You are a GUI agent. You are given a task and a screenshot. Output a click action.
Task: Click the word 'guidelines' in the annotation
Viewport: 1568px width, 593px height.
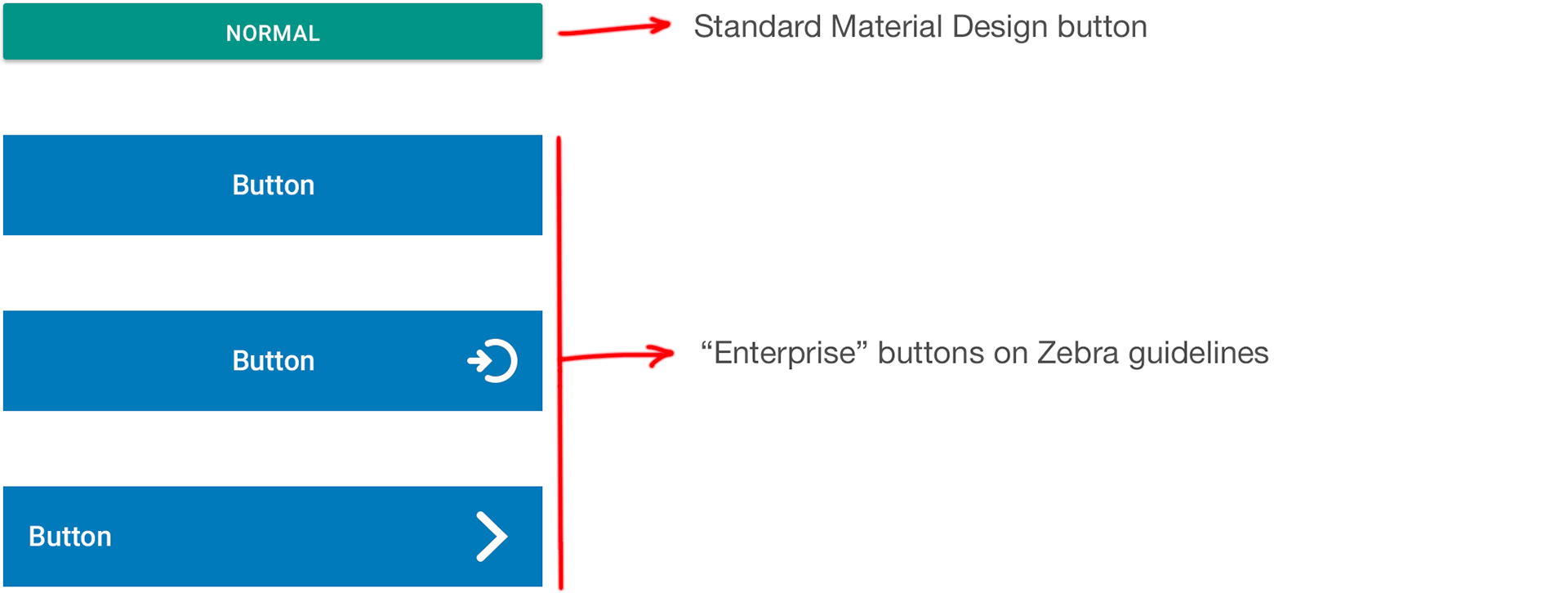(x=1199, y=354)
